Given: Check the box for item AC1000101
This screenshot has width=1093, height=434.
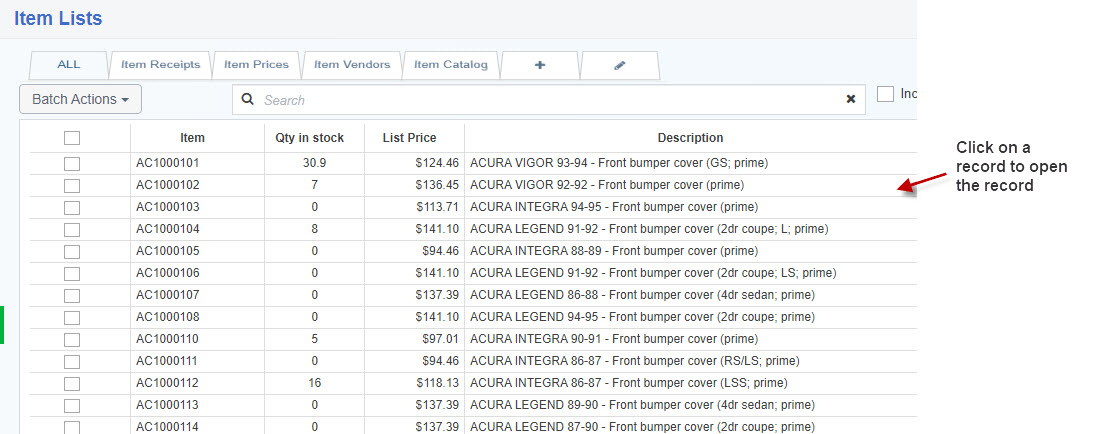Looking at the screenshot, I should click(x=72, y=163).
